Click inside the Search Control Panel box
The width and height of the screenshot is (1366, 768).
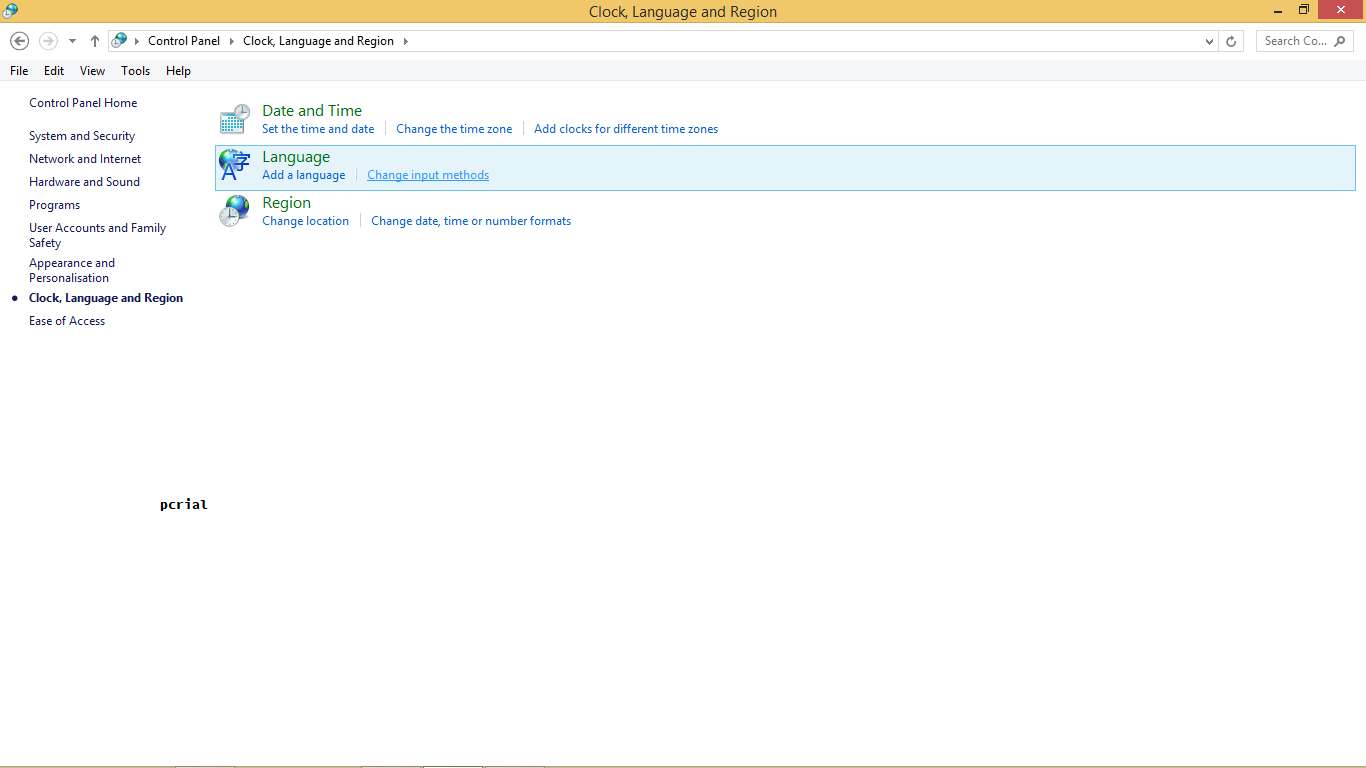[1295, 41]
